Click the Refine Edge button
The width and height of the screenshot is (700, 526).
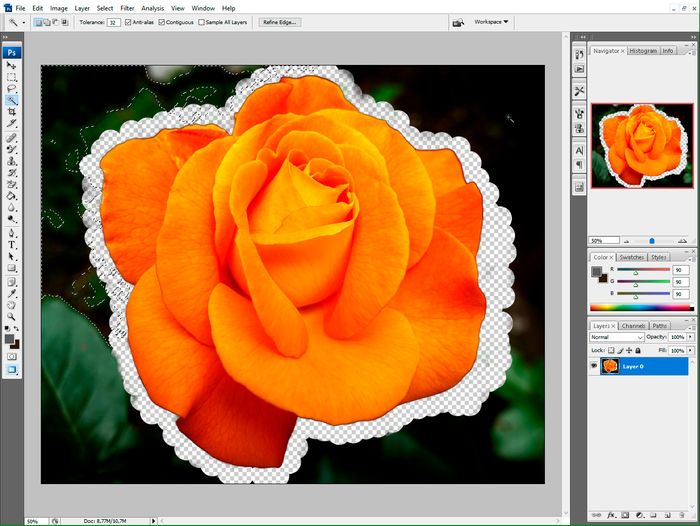(281, 21)
